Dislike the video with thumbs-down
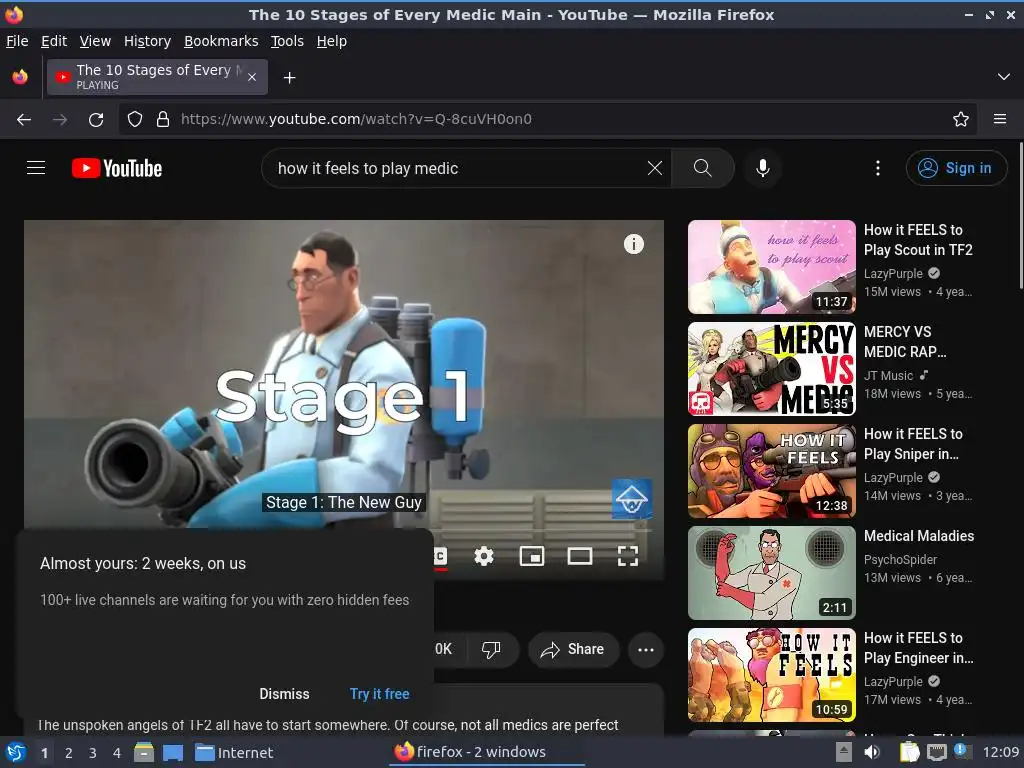 491,649
